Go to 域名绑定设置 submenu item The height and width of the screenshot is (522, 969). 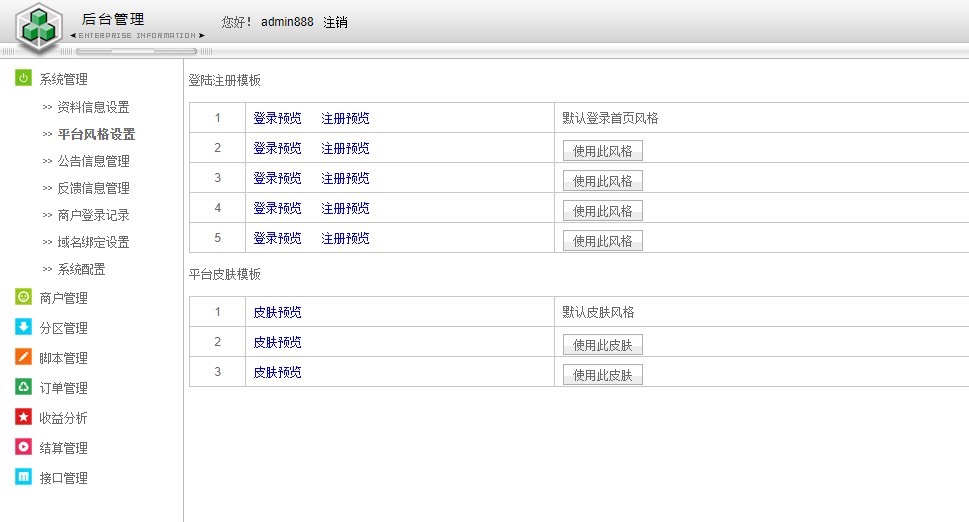93,242
